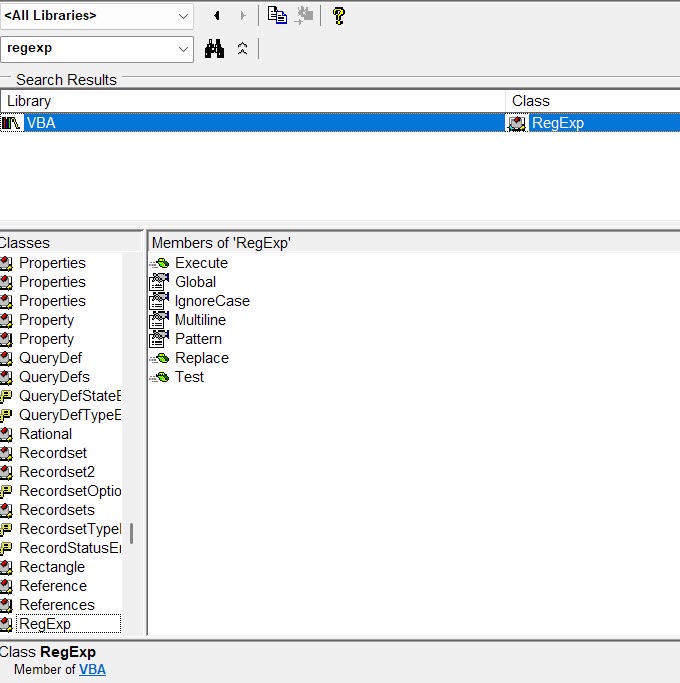The width and height of the screenshot is (680, 683).
Task: Select the IgnoreCase property member
Action: [x=212, y=301]
